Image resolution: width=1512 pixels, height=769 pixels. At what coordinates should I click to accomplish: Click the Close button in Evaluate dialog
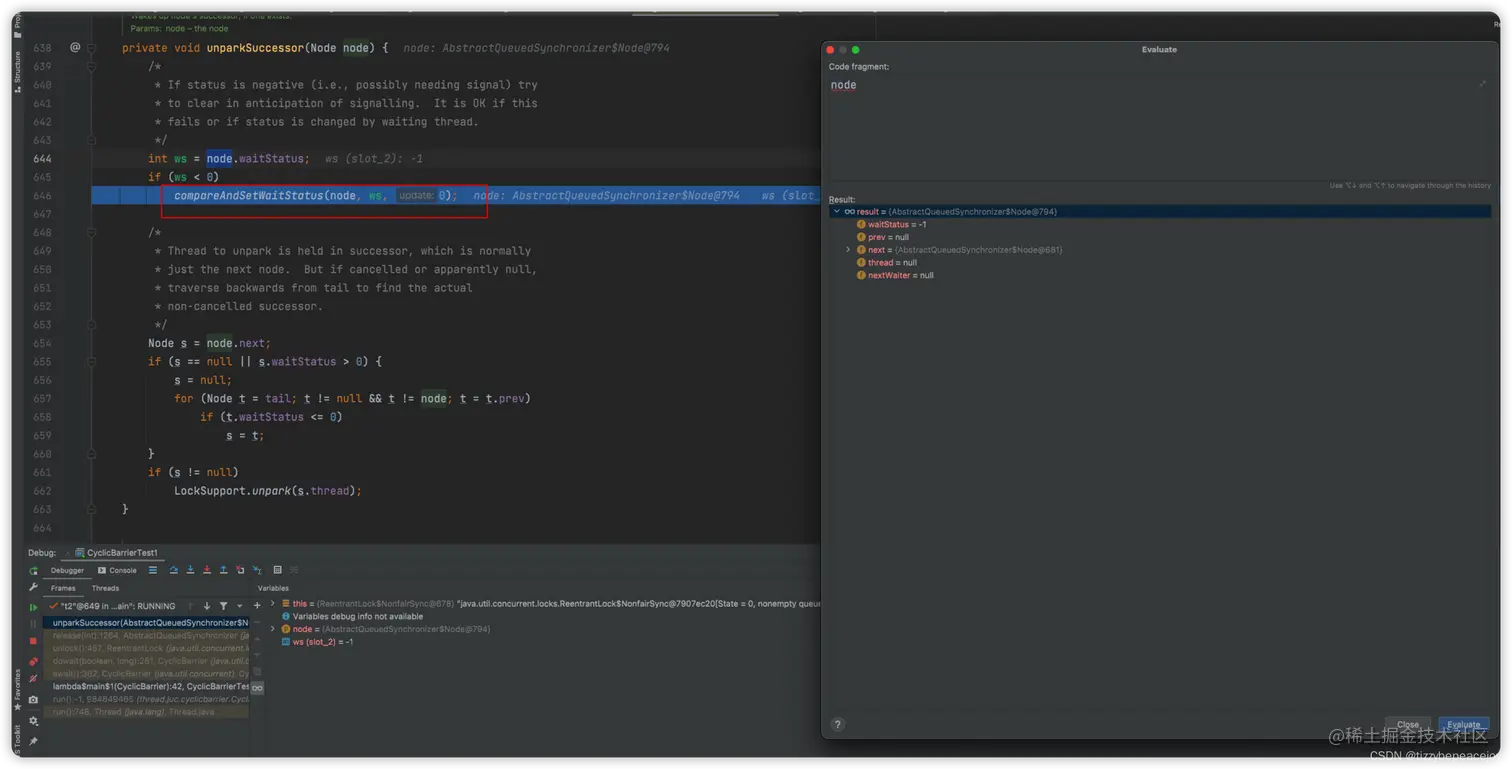[x=1407, y=725]
